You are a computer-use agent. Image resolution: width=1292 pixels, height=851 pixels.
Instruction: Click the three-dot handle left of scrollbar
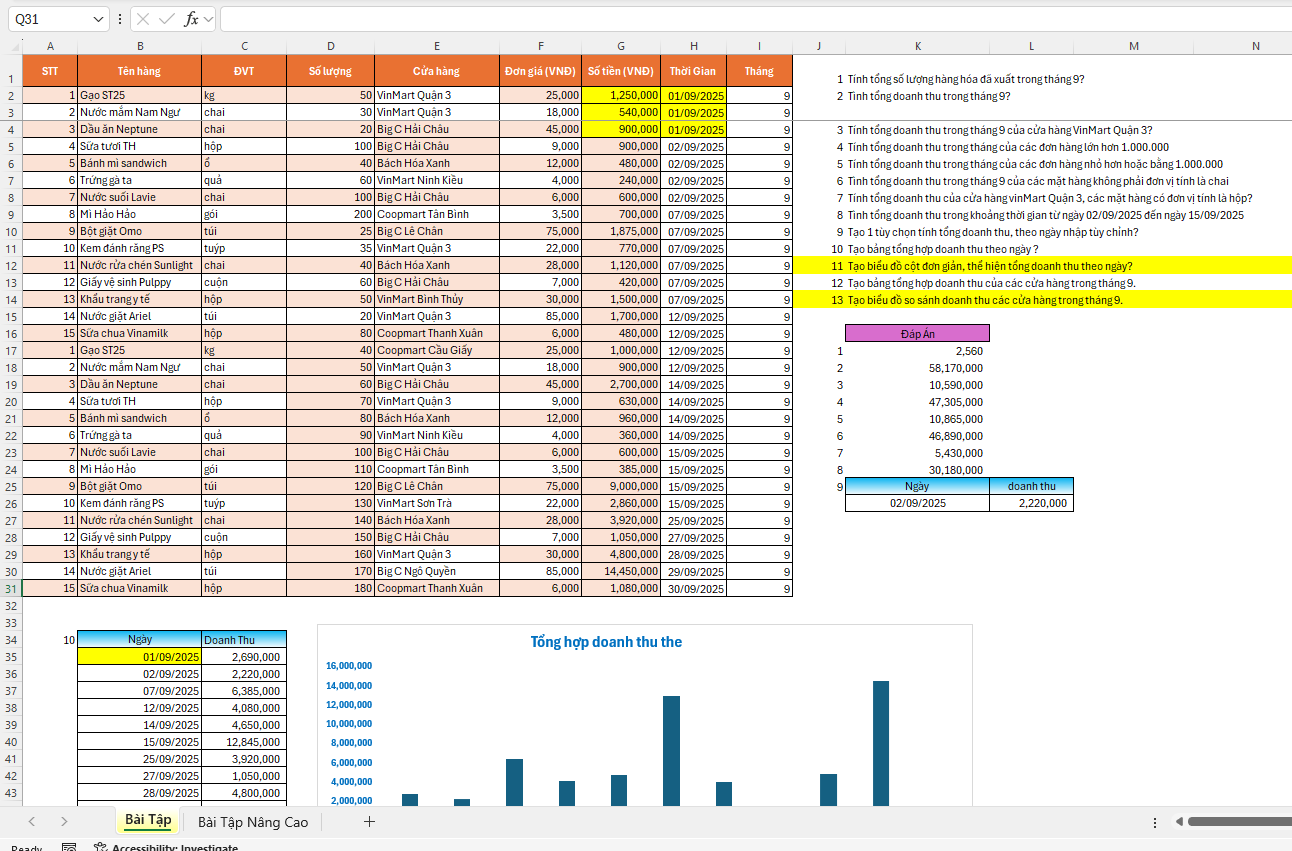coord(1155,822)
